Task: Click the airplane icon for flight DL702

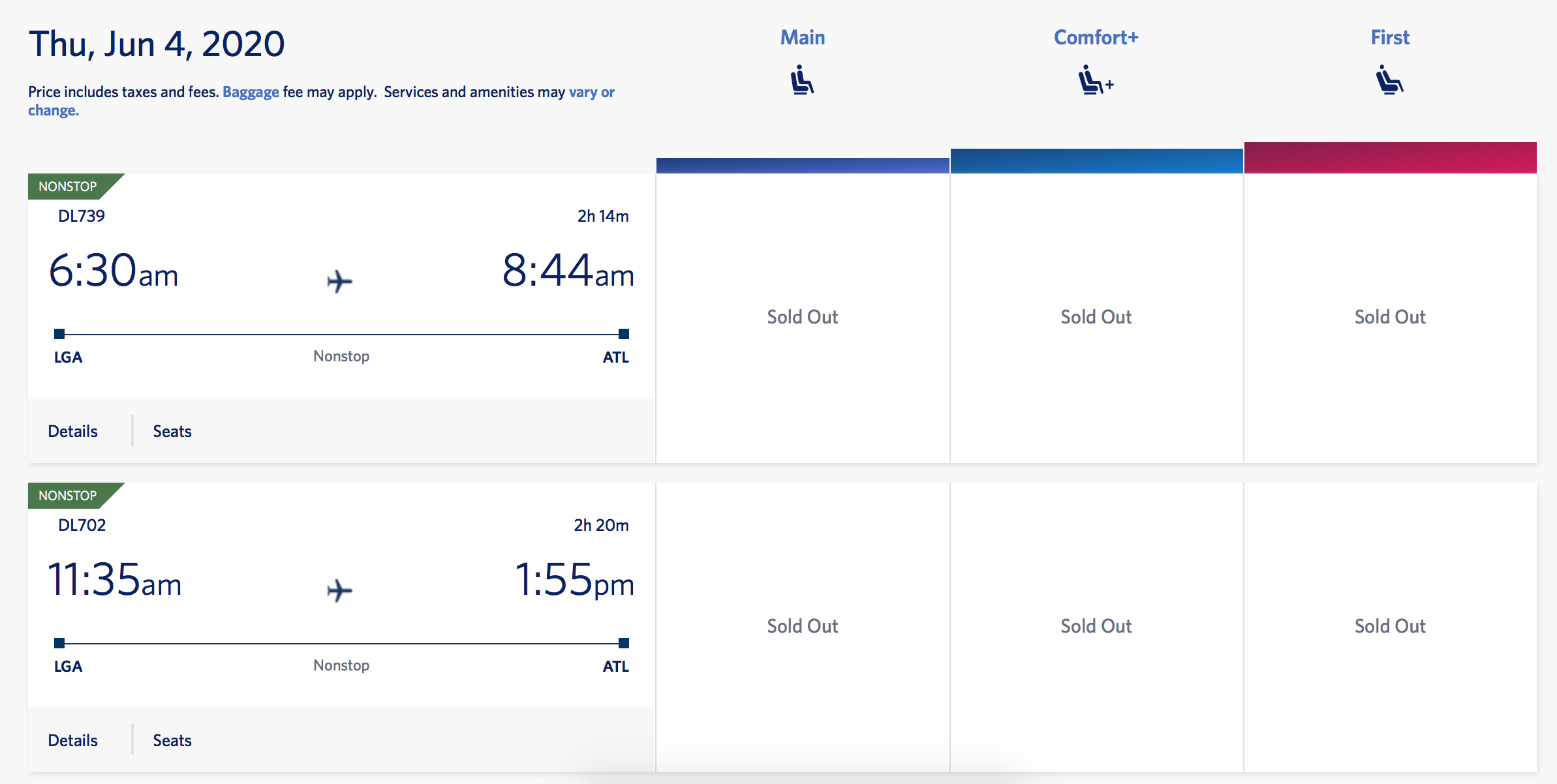Action: click(339, 590)
